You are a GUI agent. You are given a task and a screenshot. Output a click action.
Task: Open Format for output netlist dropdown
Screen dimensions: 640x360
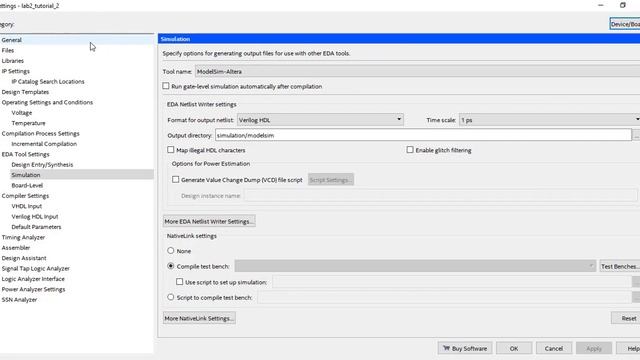(320, 120)
